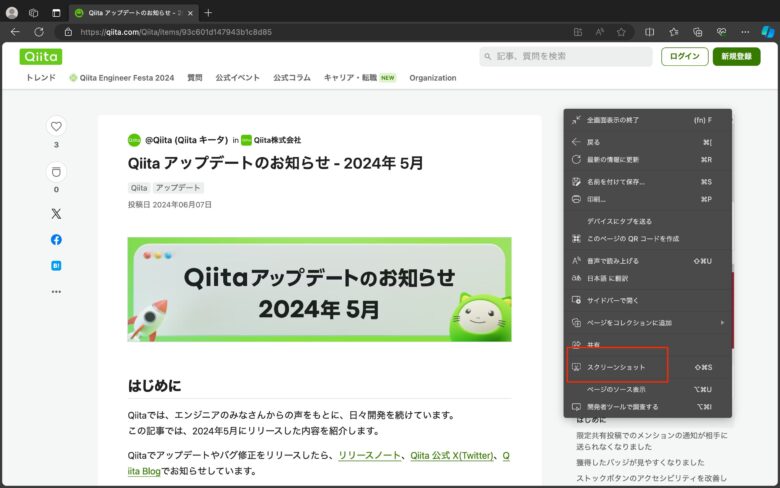This screenshot has width=780, height=488.
Task: Stock the article with the stock icon
Action: 56,172
